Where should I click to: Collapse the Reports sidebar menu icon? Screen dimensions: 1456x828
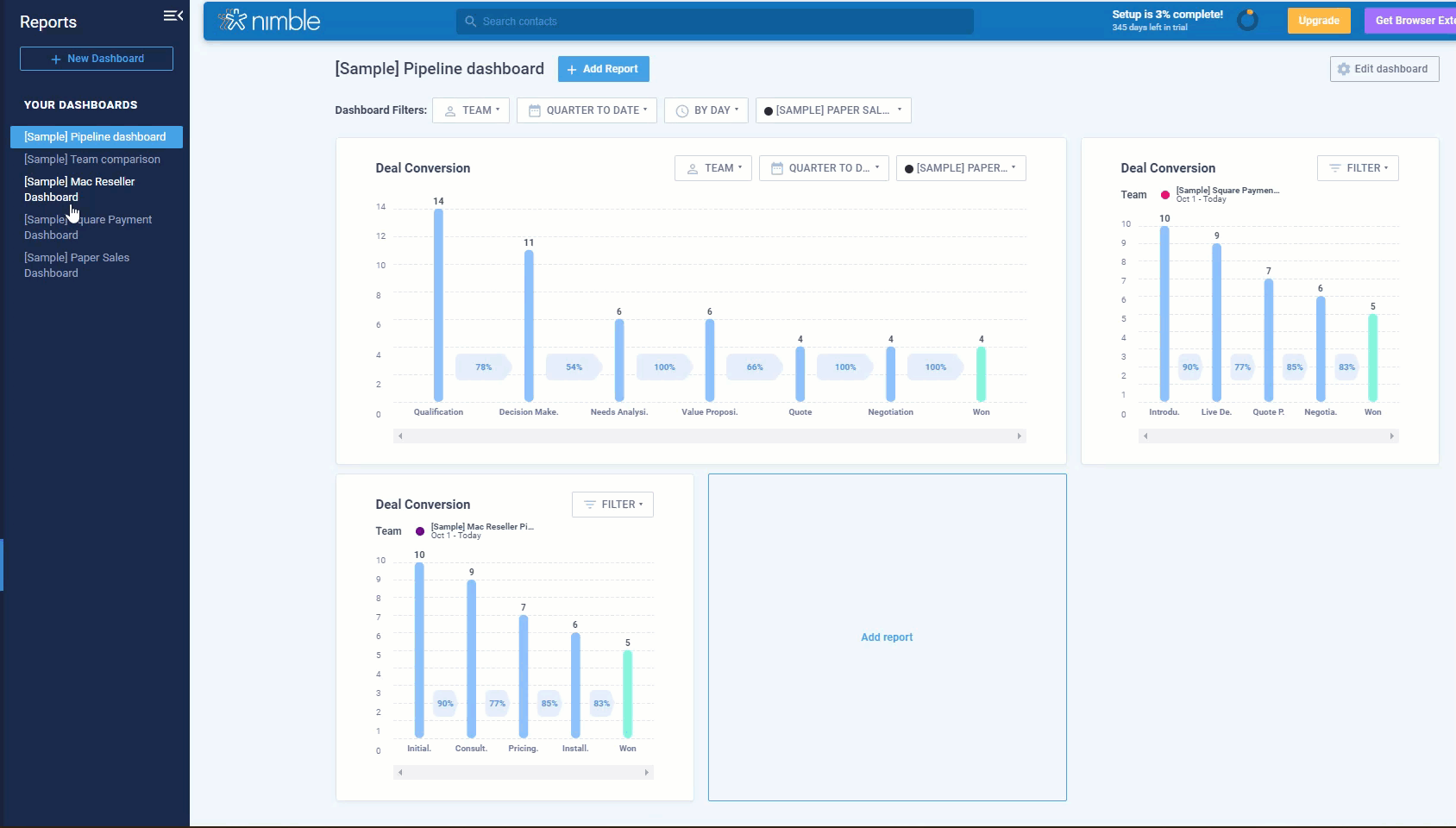coord(173,16)
